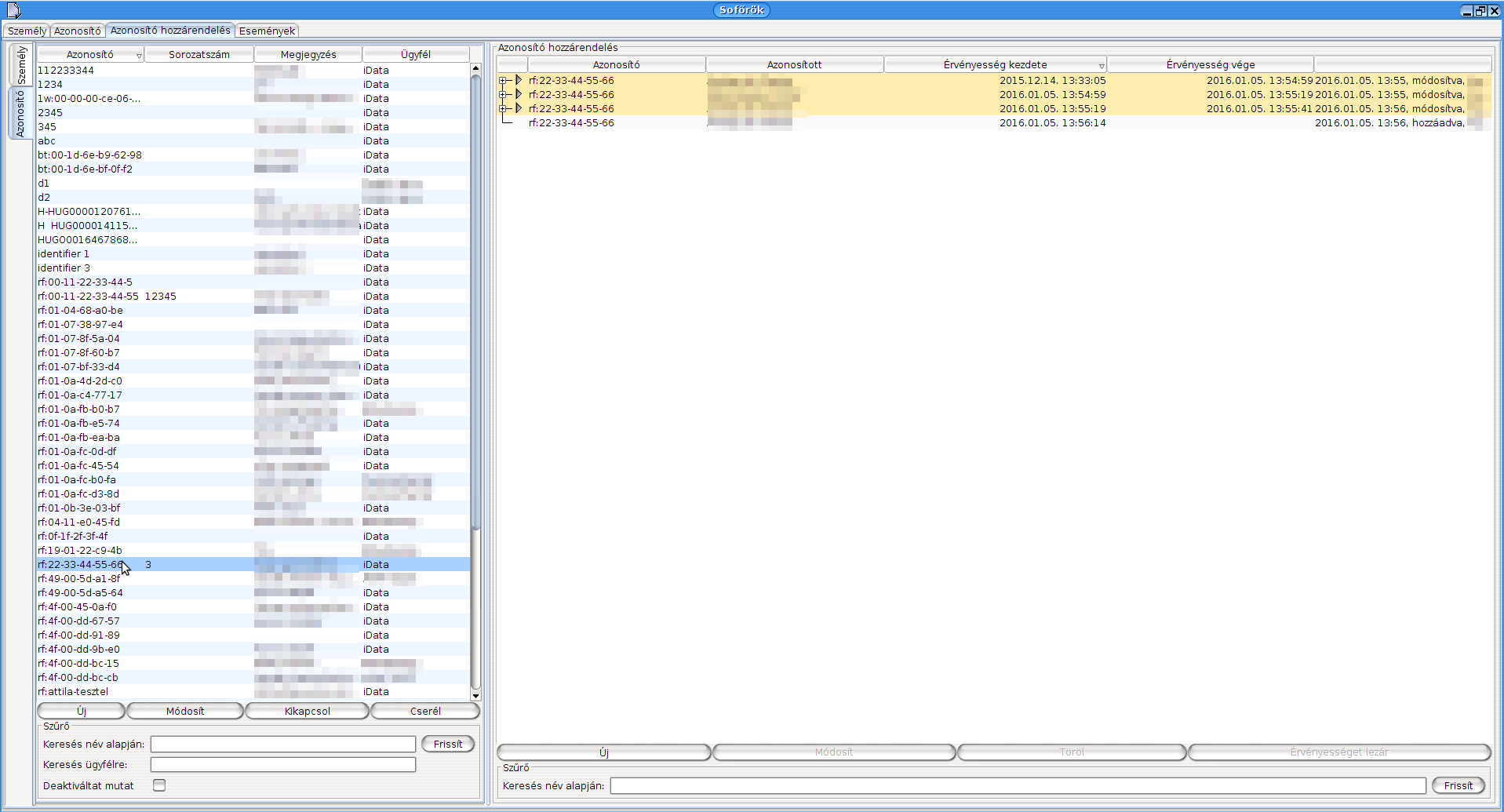
Task: Click the sort arrow in the Érvényesség kezdete header
Action: (1101, 66)
